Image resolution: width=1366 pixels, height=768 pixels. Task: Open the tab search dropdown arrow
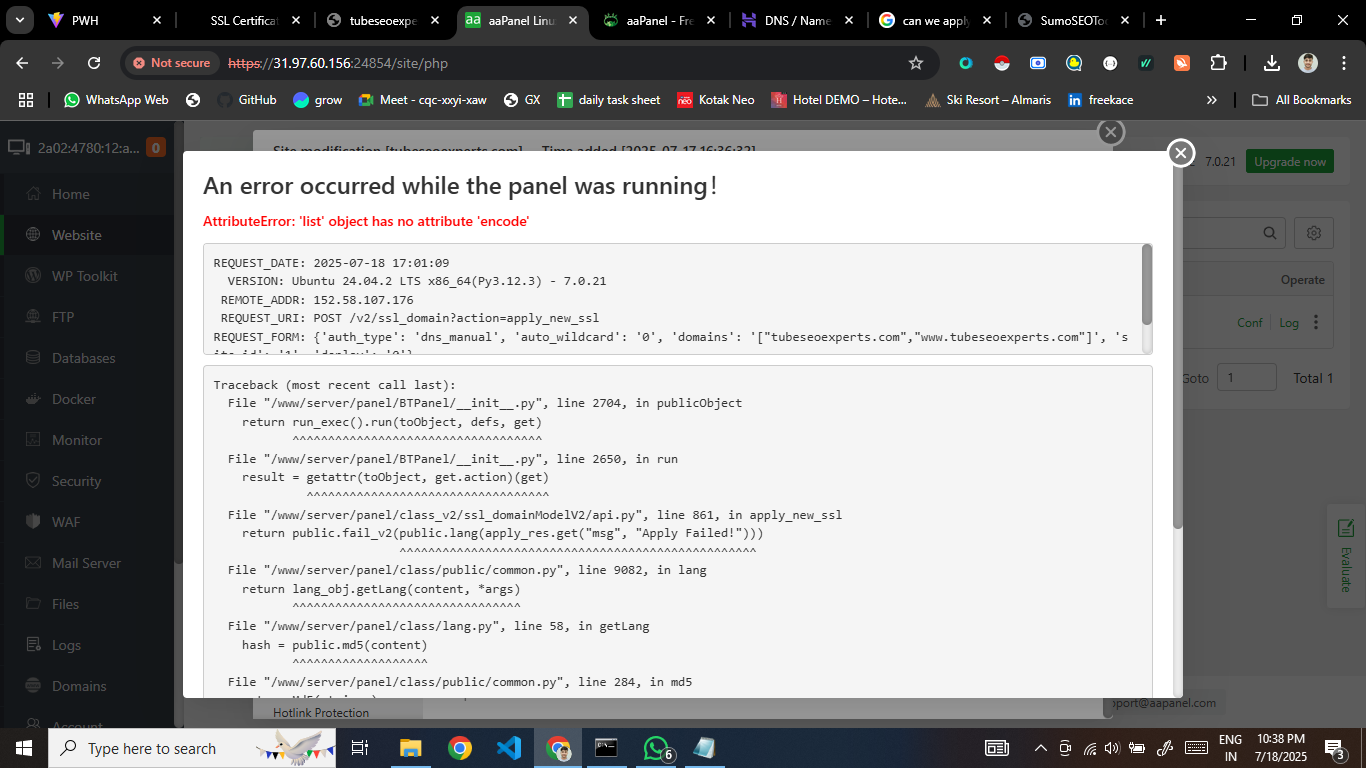(19, 20)
